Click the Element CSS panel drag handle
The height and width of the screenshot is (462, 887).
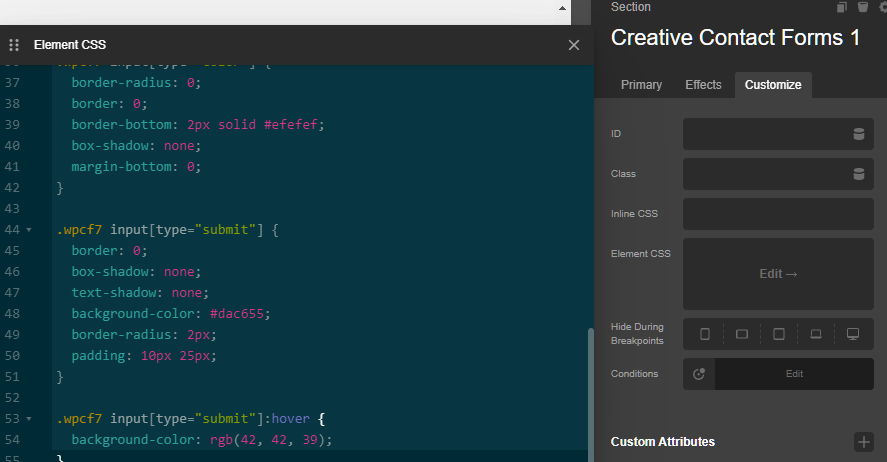(x=14, y=45)
